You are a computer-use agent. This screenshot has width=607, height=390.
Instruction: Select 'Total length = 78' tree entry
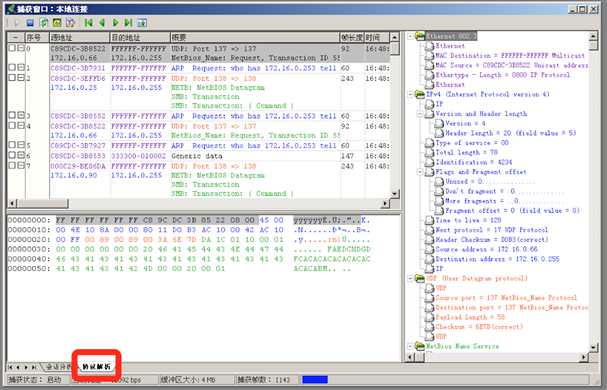point(466,152)
